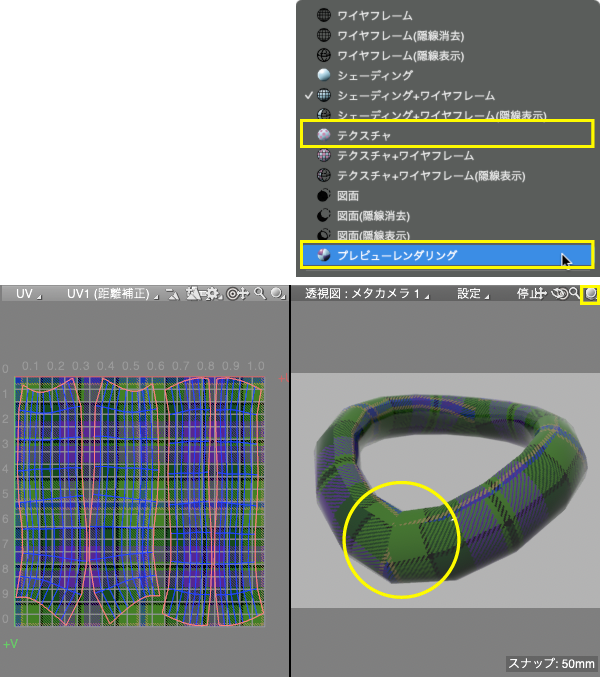The image size is (600, 677).
Task: Click magnifier zoom icon in perspective view toolbar
Action: click(574, 294)
